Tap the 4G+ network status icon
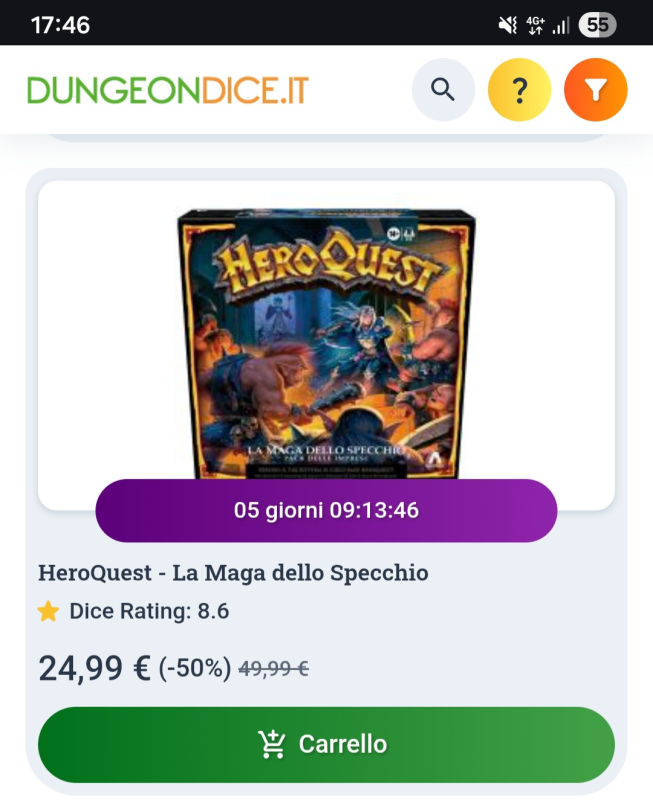Screen dimensions: 653x800 (x=535, y=25)
